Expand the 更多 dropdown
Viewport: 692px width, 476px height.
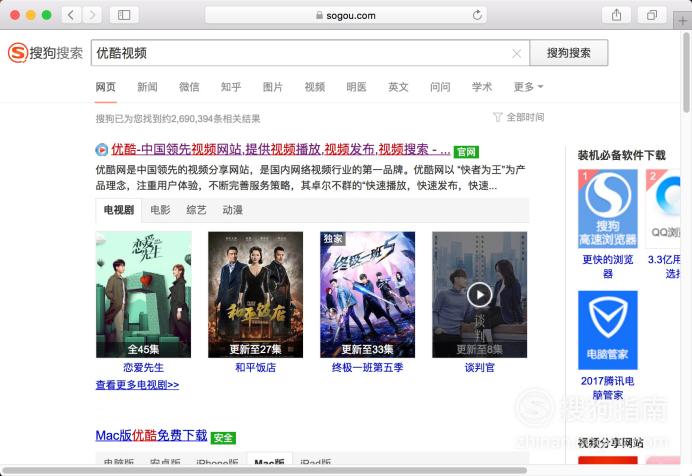[528, 87]
